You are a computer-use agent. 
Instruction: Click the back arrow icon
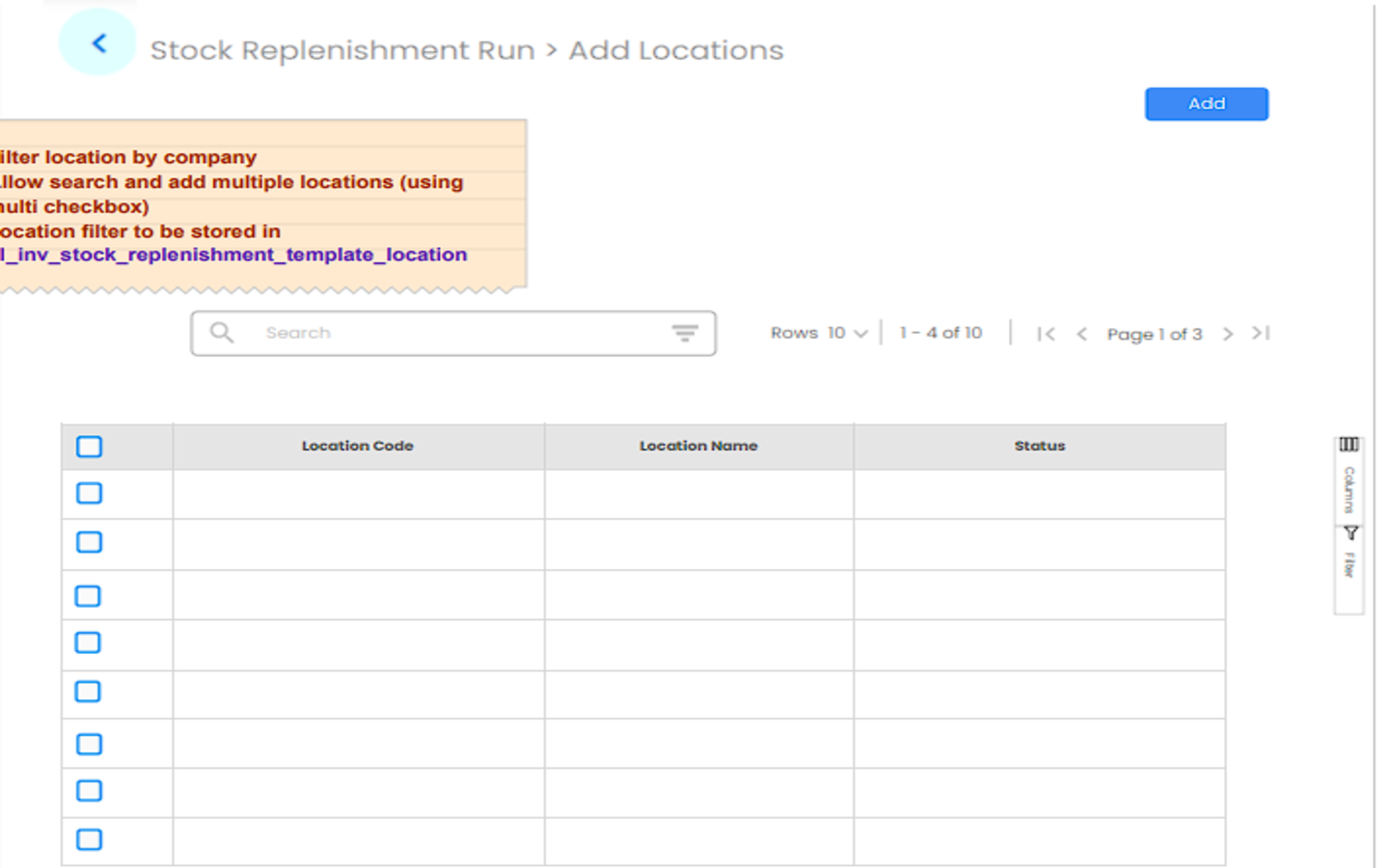pos(98,43)
